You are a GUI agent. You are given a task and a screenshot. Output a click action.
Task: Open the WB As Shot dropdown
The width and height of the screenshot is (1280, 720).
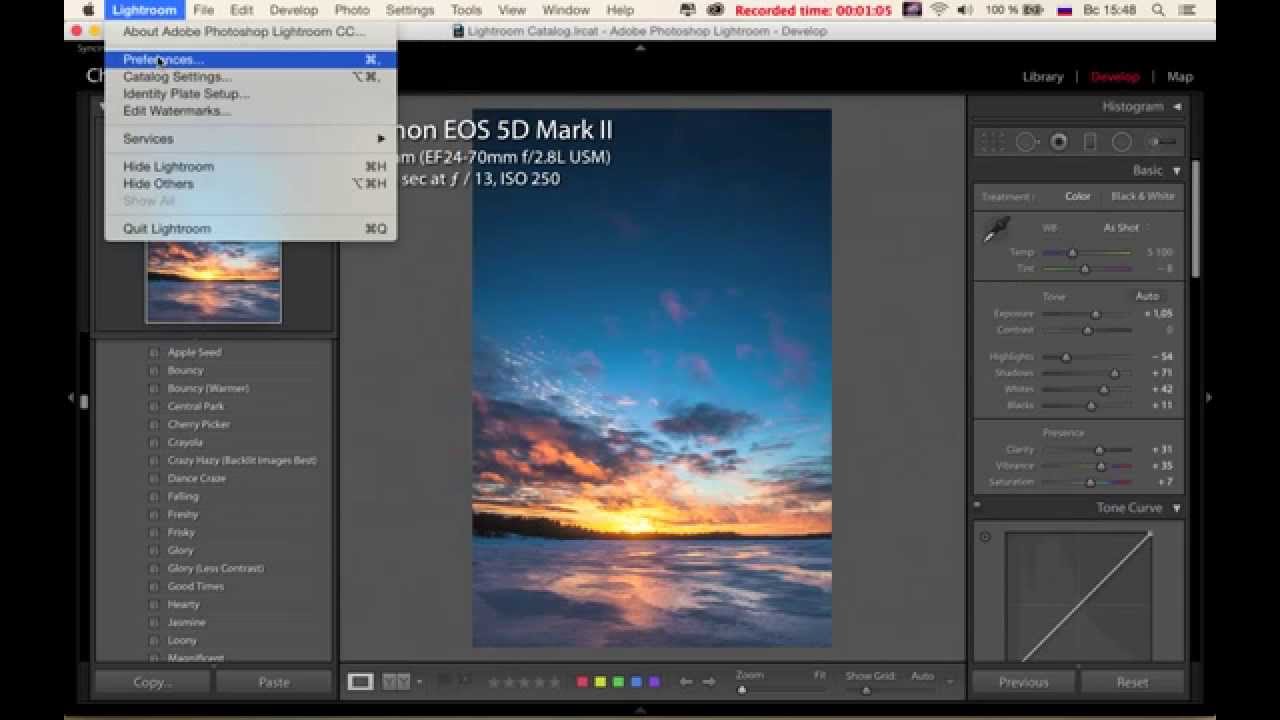click(1125, 228)
